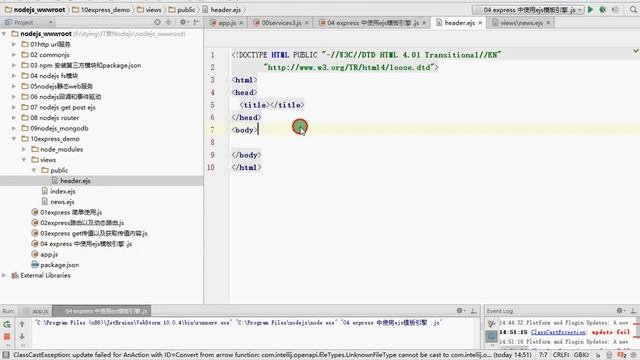This screenshot has width=640, height=360.
Task: Click the 10express_demo breadcrumb
Action: pyautogui.click(x=101, y=9)
